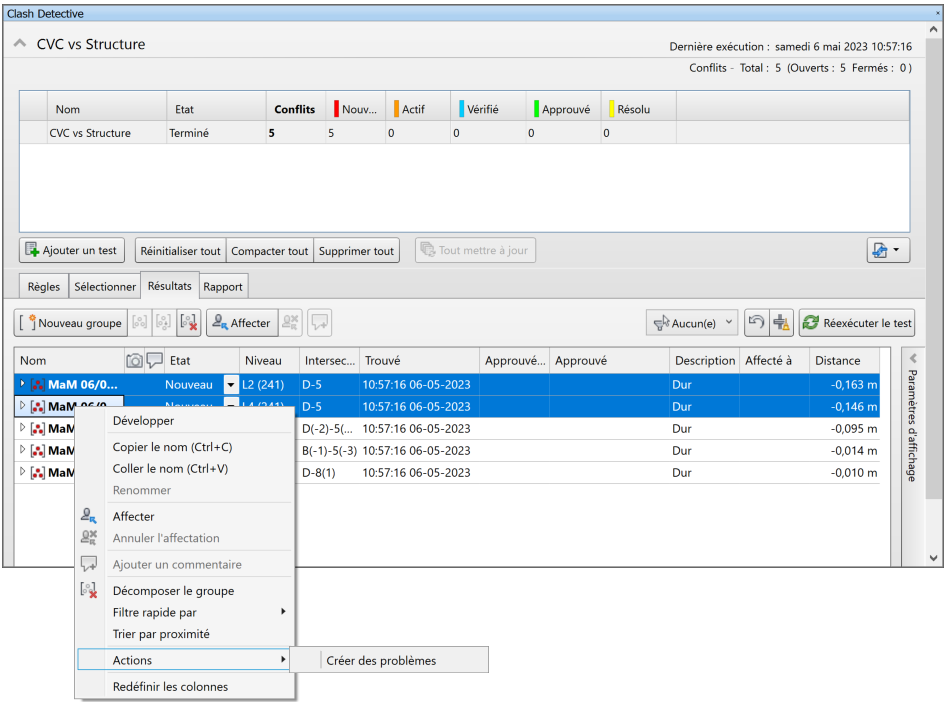Select Trier par proximité from context menu
949x702 pixels.
click(161, 634)
